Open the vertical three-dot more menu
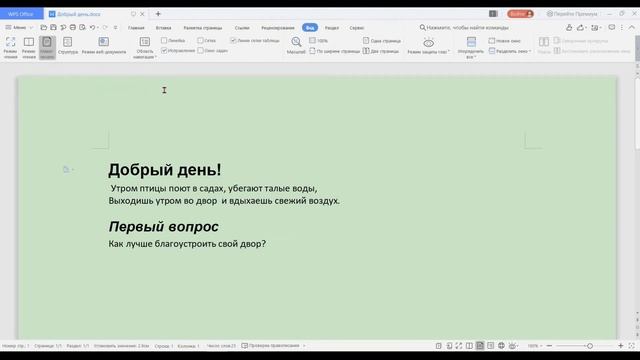640x360 pixels. pyautogui.click(x=622, y=27)
